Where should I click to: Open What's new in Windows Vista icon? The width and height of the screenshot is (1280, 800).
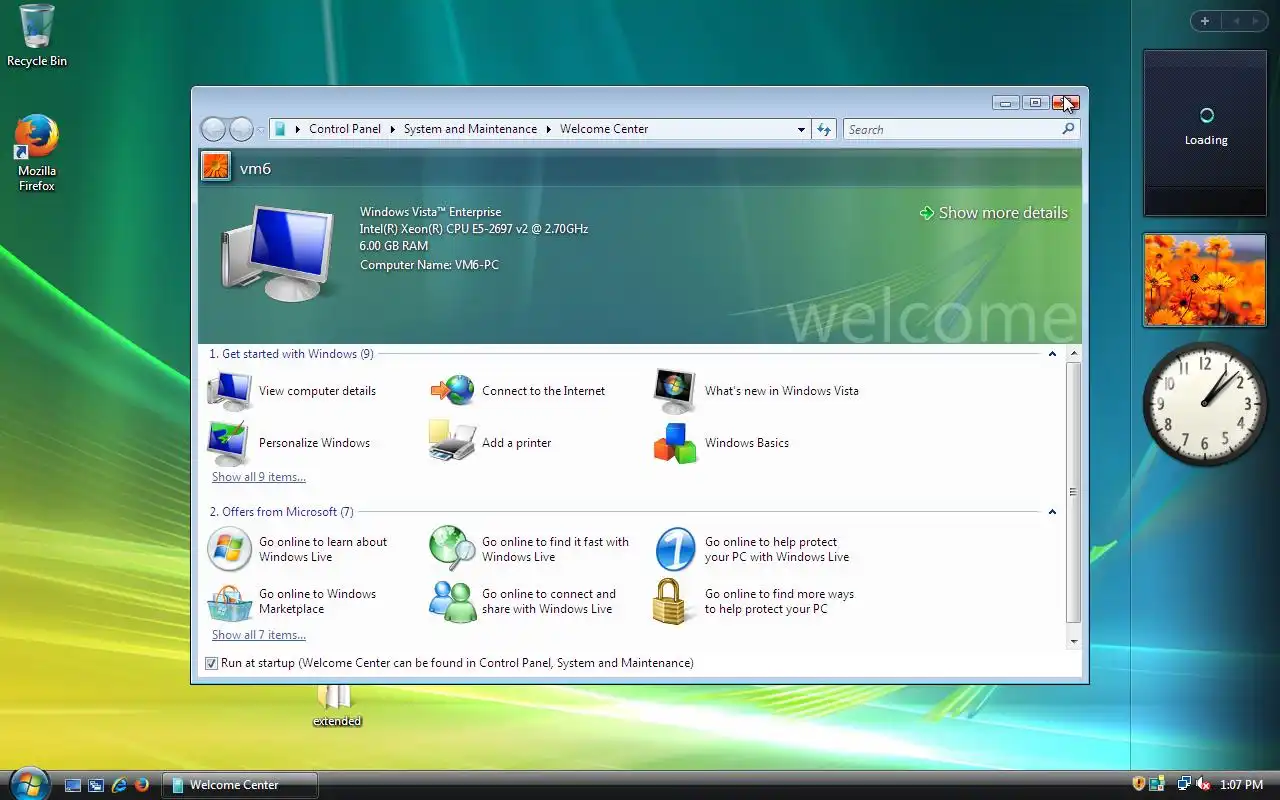pyautogui.click(x=675, y=391)
